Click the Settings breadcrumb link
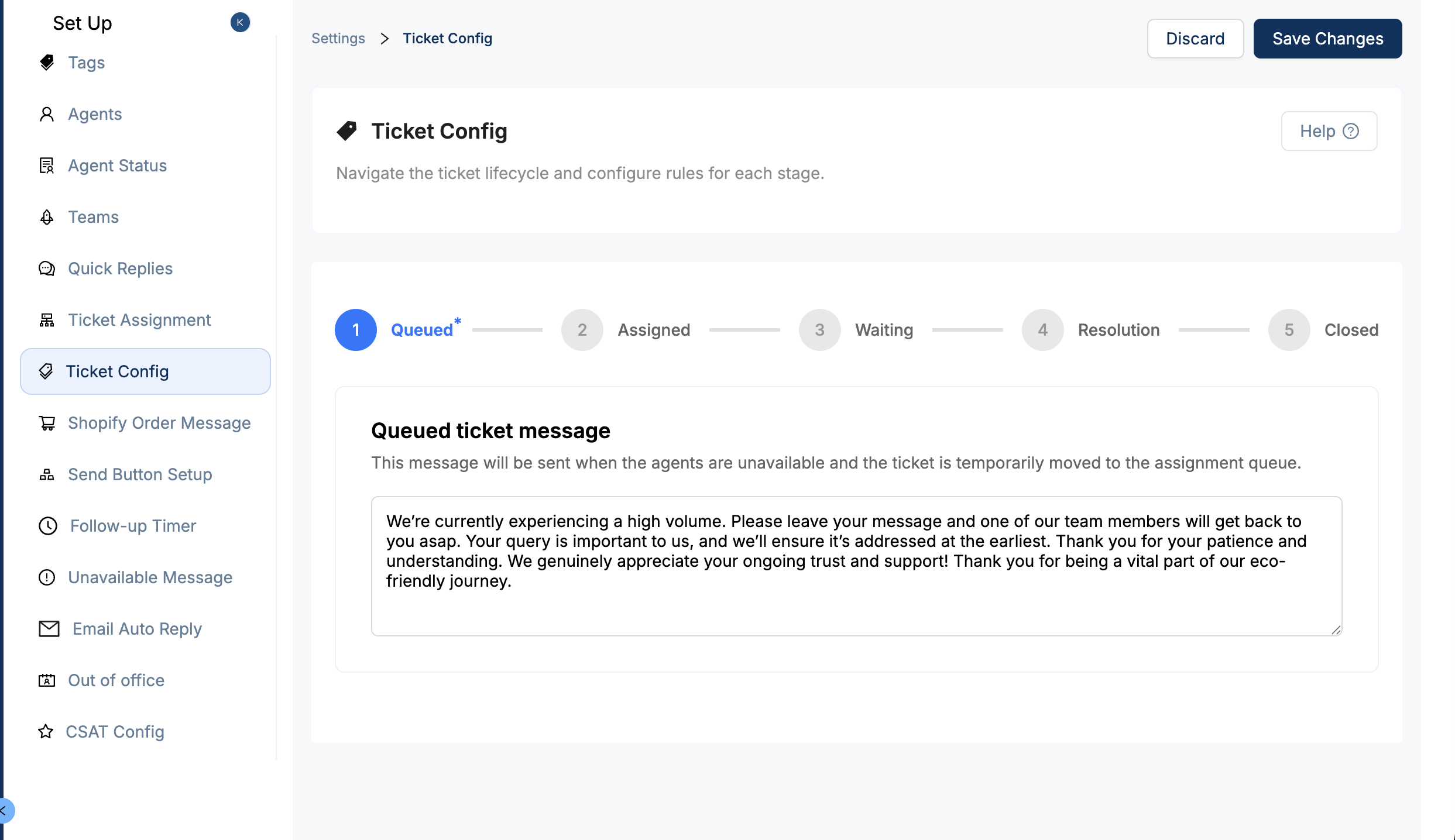 coord(338,39)
